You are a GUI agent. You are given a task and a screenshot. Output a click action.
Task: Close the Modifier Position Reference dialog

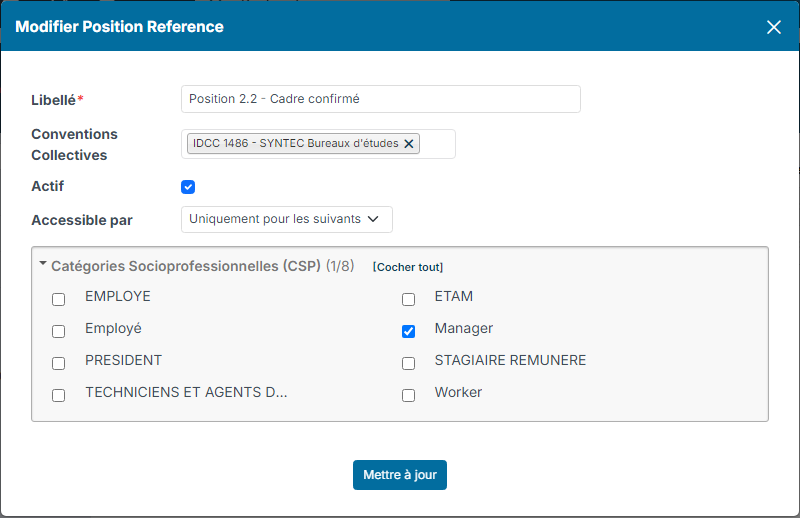click(x=773, y=27)
